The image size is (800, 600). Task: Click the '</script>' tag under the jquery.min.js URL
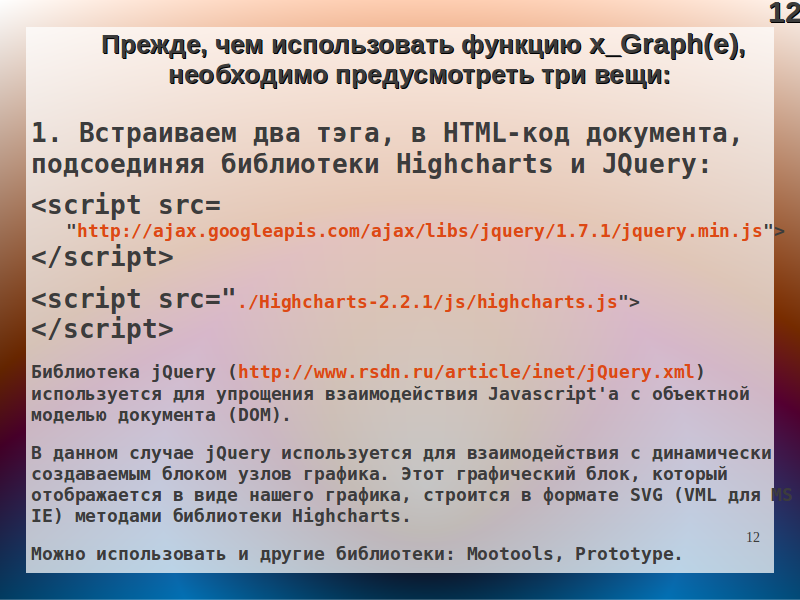[103, 258]
